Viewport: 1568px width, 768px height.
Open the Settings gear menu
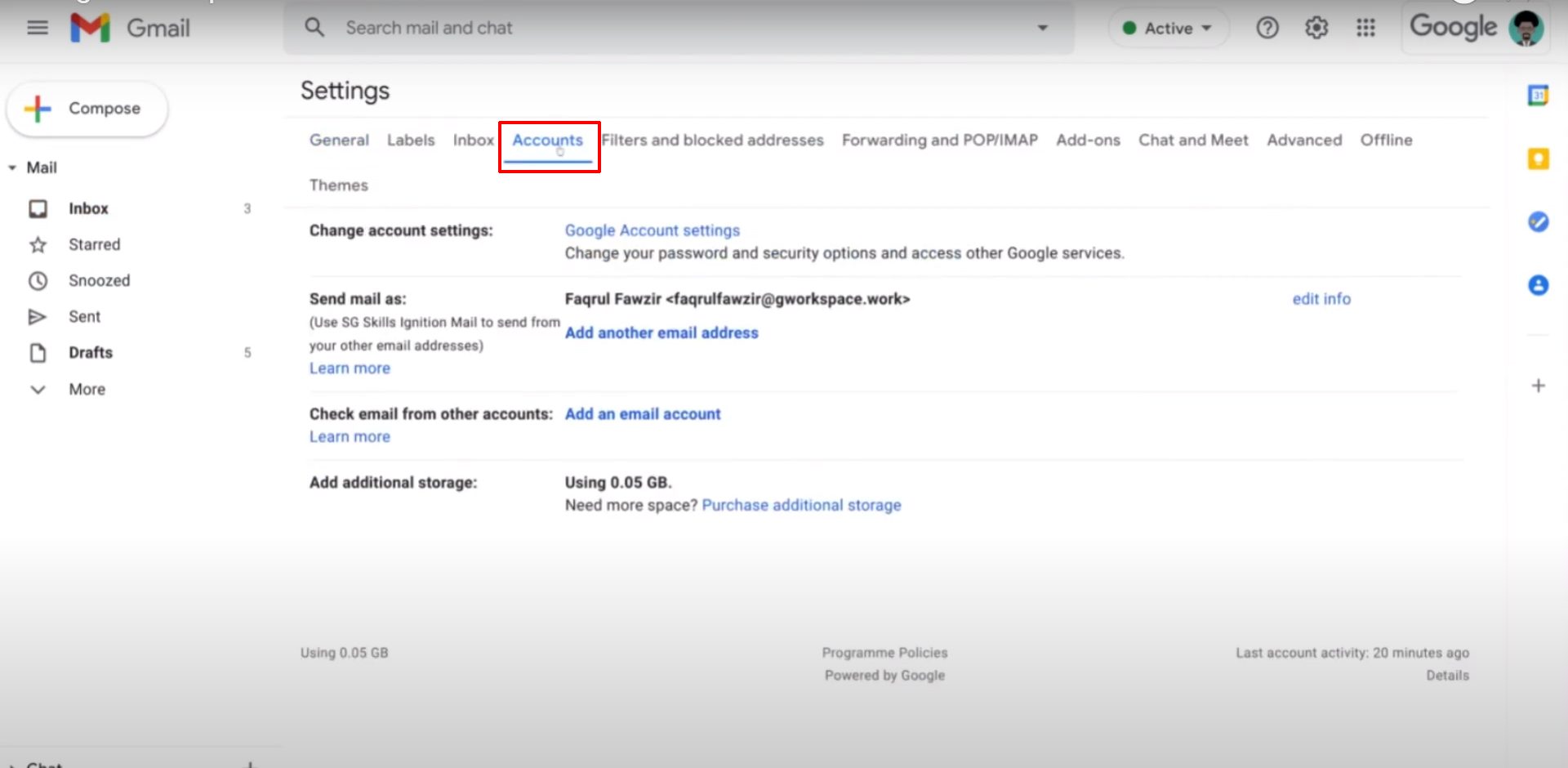tap(1316, 27)
